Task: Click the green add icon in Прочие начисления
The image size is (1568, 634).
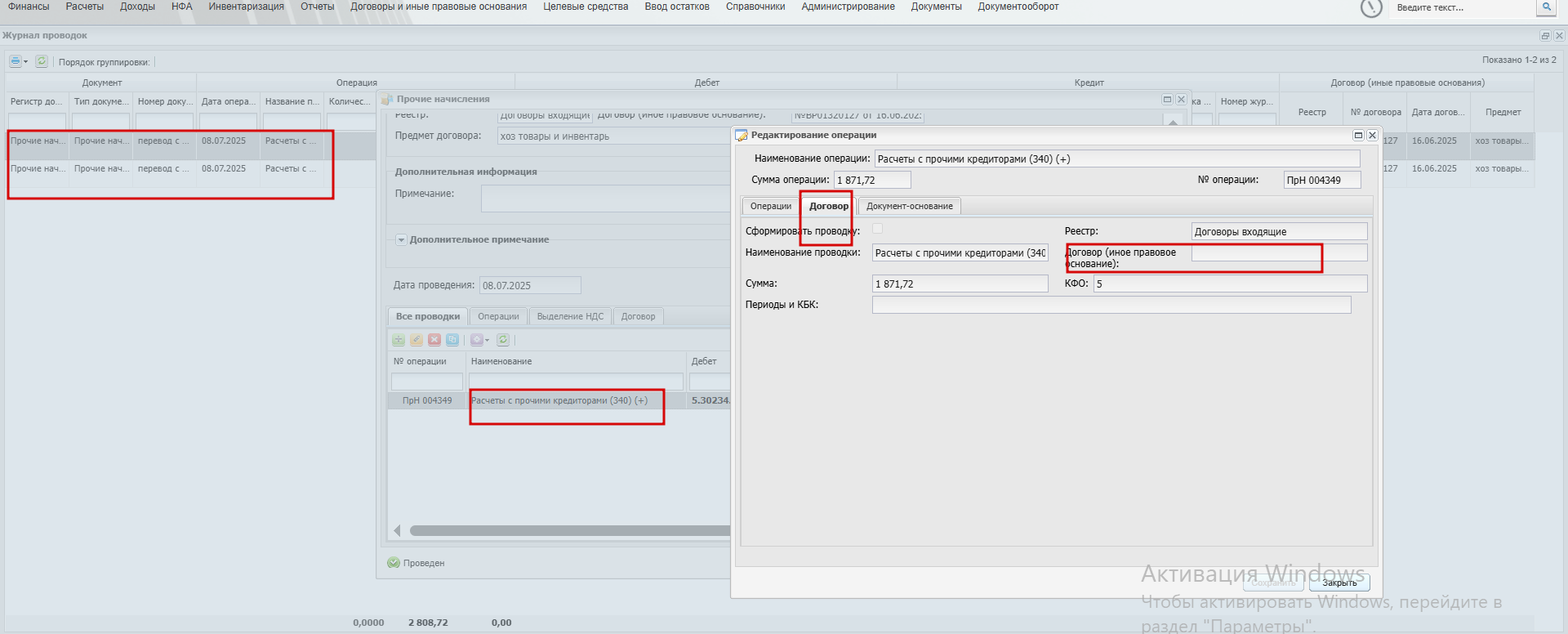Action: click(x=399, y=340)
